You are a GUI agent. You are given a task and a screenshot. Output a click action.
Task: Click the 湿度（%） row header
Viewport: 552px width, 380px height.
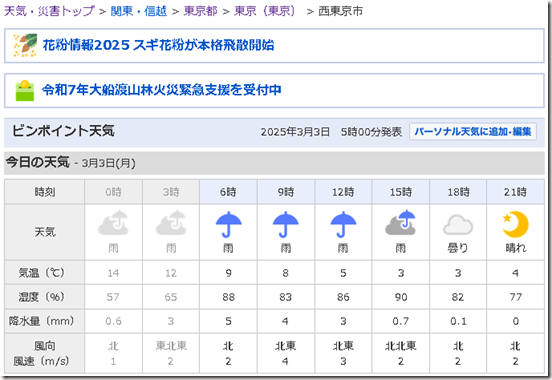pyautogui.click(x=45, y=297)
